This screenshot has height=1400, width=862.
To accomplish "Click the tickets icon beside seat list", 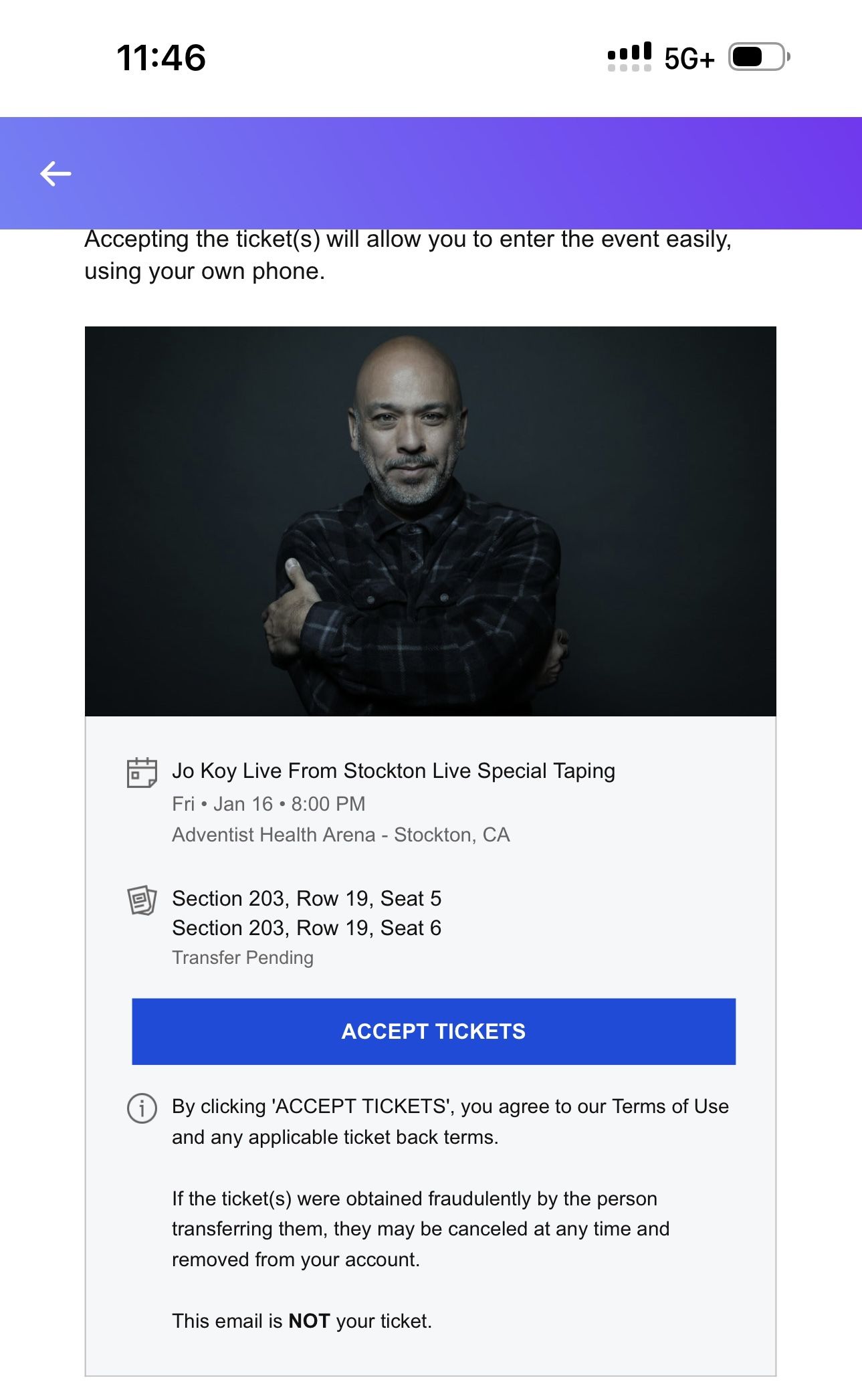I will (142, 900).
